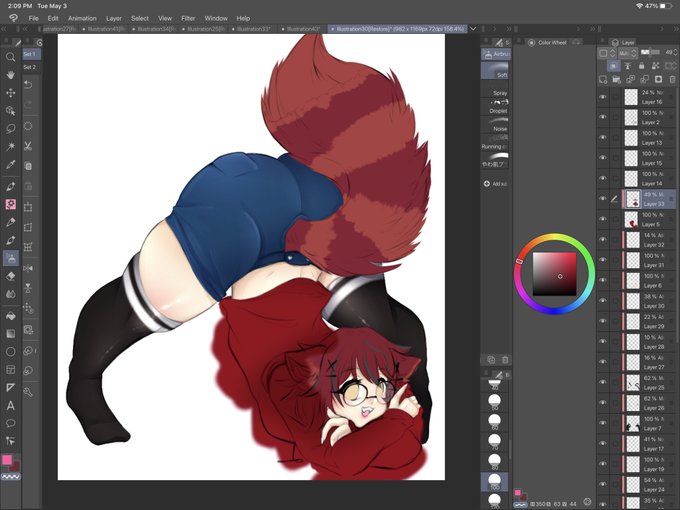The image size is (680, 510).
Task: Open the blending mode dropdown in Layer panel
Action: click(628, 53)
